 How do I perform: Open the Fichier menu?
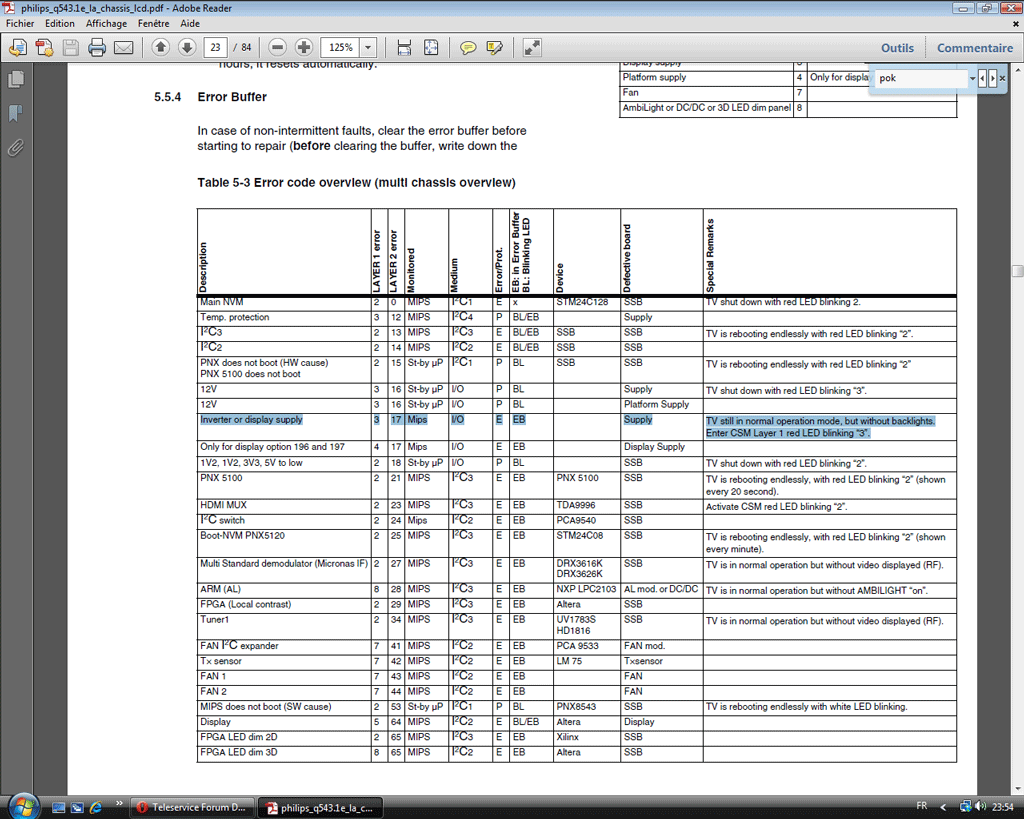[20, 24]
